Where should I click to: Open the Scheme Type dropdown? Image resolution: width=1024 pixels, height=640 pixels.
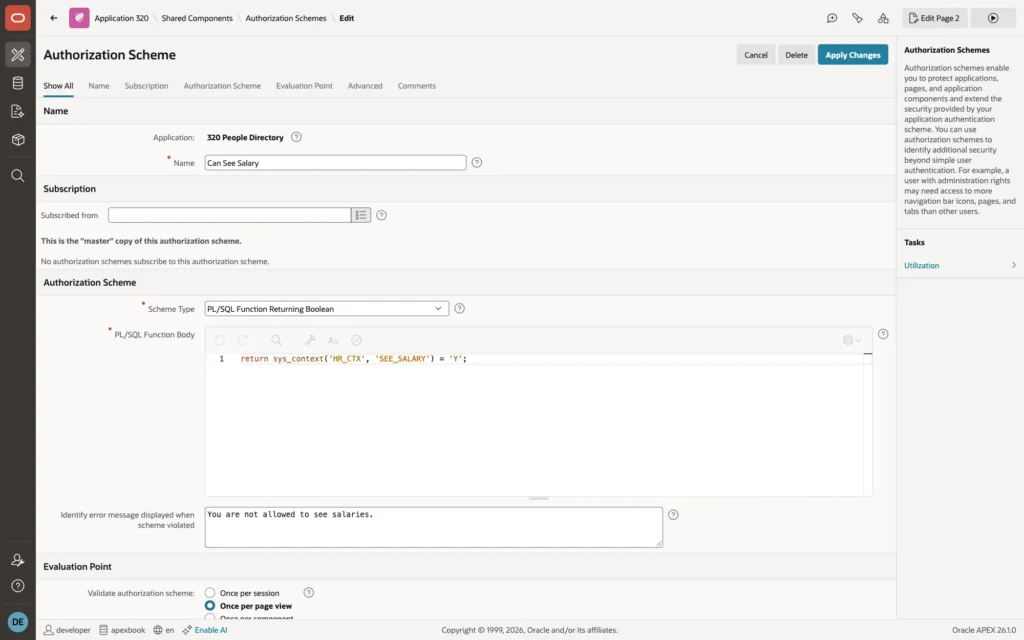pyautogui.click(x=327, y=308)
